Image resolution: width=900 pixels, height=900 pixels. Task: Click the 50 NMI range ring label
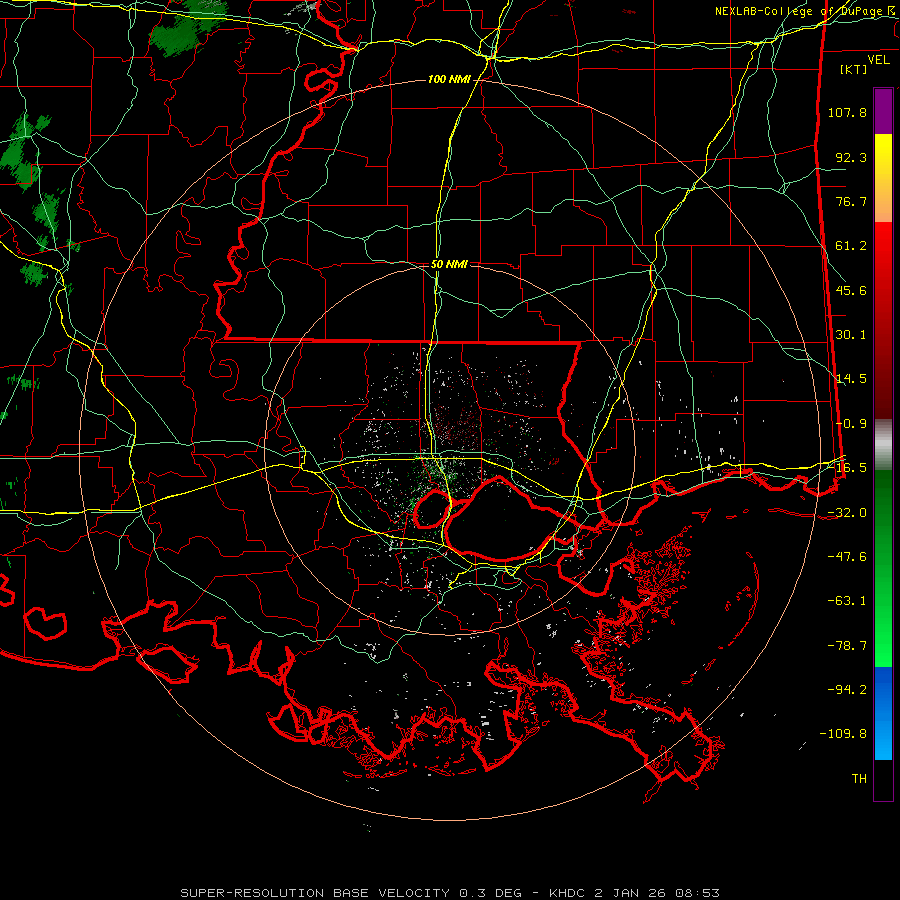[449, 264]
